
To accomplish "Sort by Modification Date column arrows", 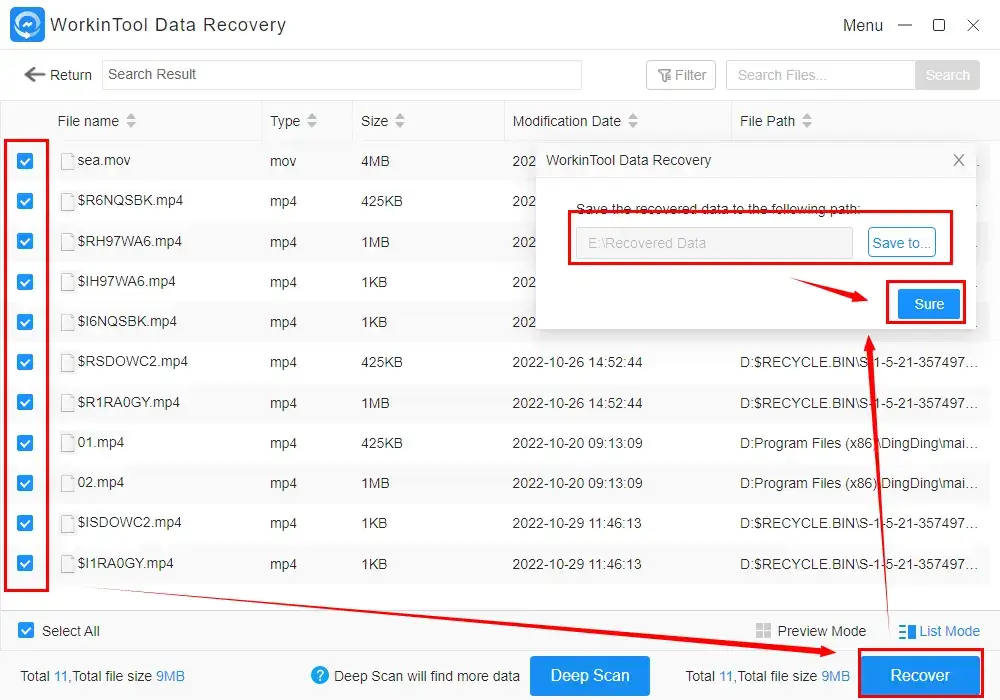I will pyautogui.click(x=633, y=120).
